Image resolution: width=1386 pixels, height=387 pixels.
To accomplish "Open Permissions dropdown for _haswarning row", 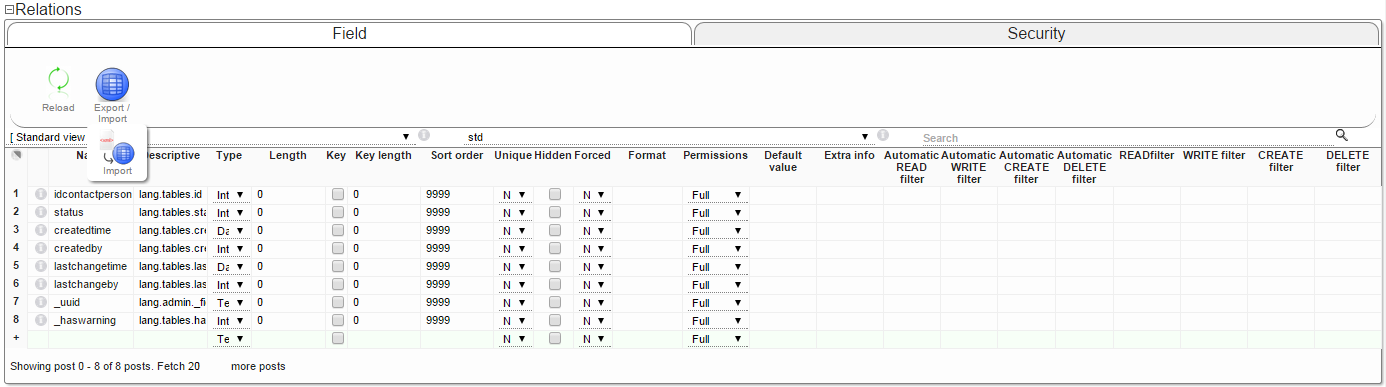I will (717, 321).
